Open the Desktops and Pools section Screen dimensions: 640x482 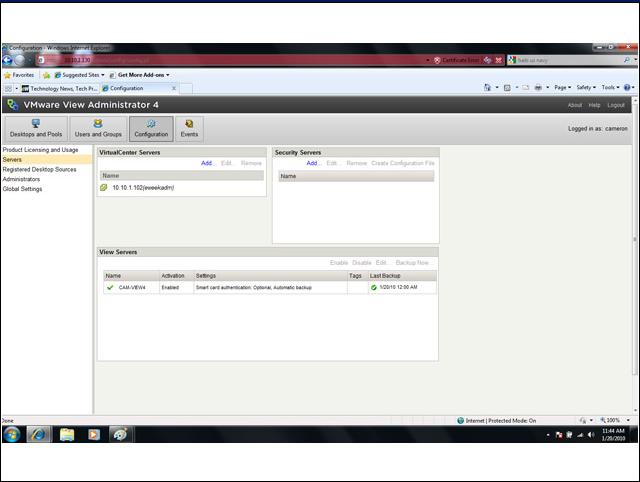click(36, 128)
